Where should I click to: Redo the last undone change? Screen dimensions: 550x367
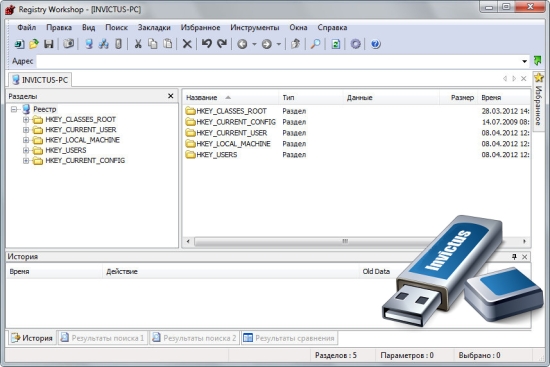click(222, 44)
